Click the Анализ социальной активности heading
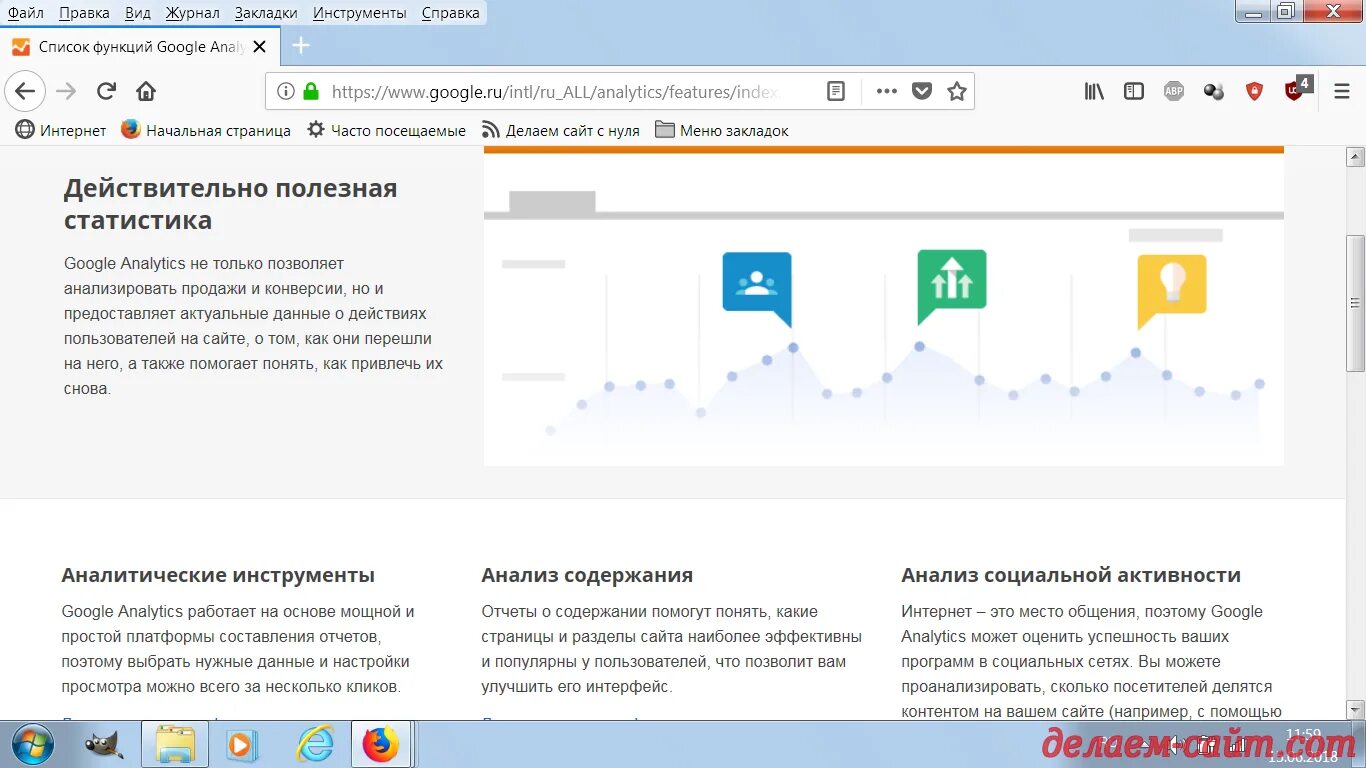The image size is (1366, 768). tap(1071, 575)
